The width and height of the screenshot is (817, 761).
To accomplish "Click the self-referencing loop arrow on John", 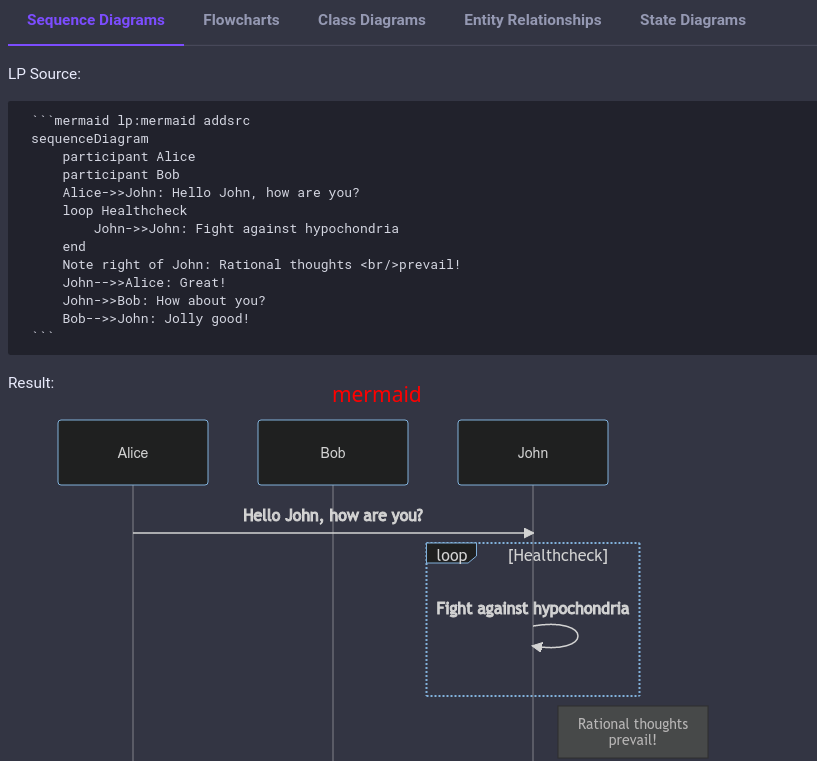I will click(555, 638).
